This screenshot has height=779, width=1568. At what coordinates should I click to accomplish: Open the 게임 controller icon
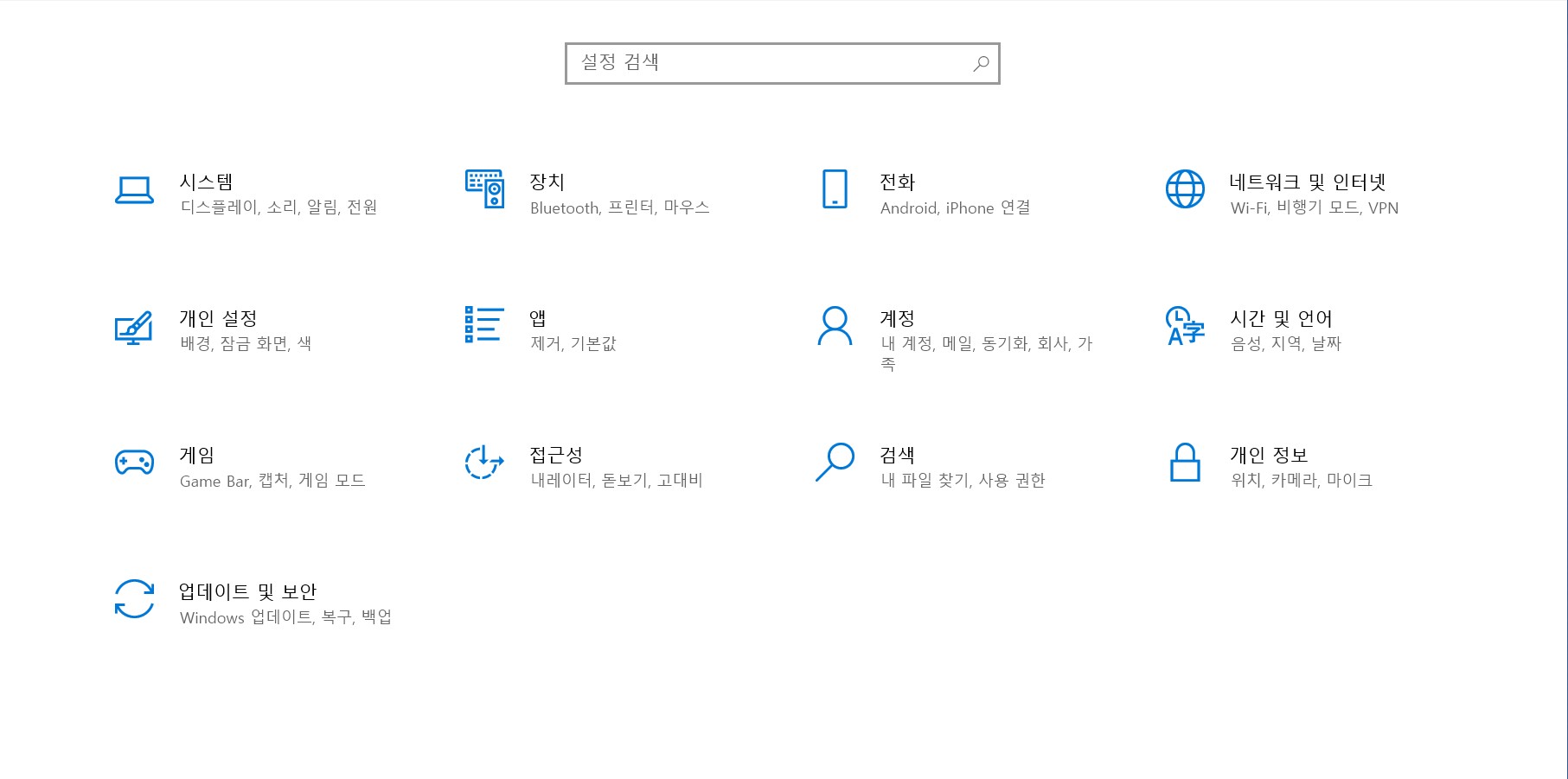point(134,462)
